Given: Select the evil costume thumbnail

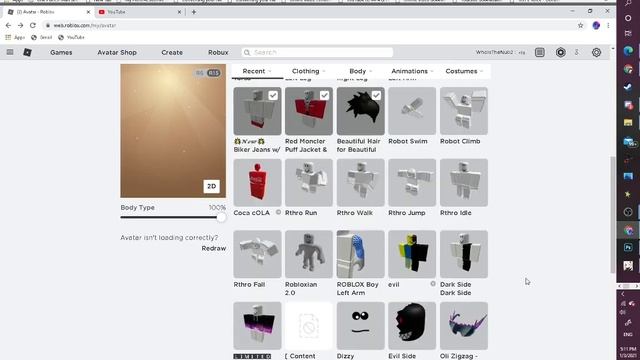Looking at the screenshot, I should [412, 254].
